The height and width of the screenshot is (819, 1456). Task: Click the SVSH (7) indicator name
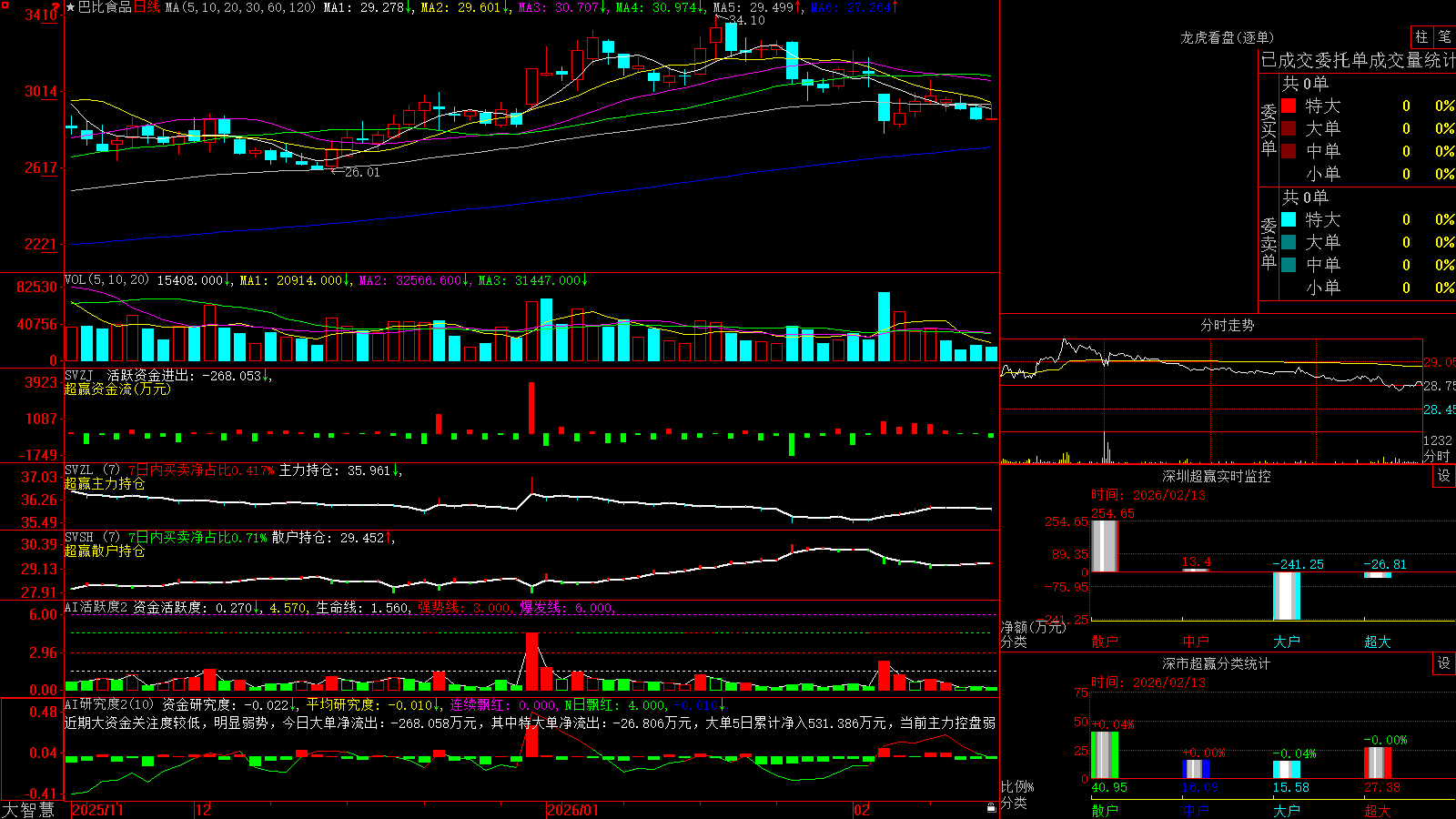click(92, 538)
